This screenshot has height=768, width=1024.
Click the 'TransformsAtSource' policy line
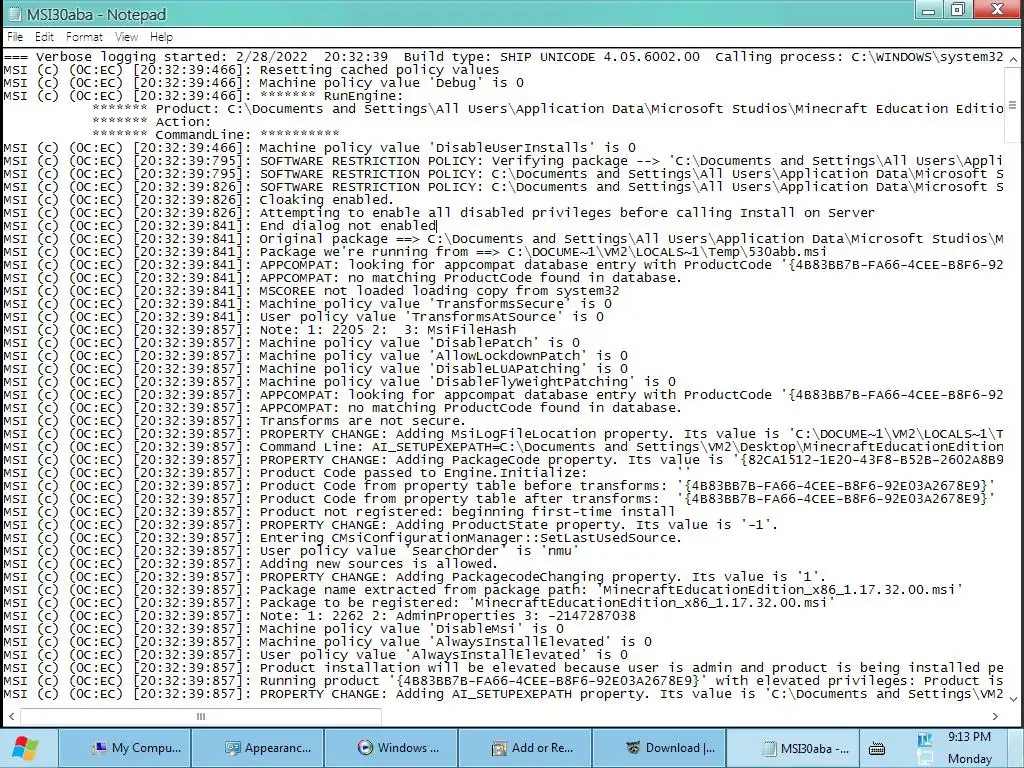point(304,317)
